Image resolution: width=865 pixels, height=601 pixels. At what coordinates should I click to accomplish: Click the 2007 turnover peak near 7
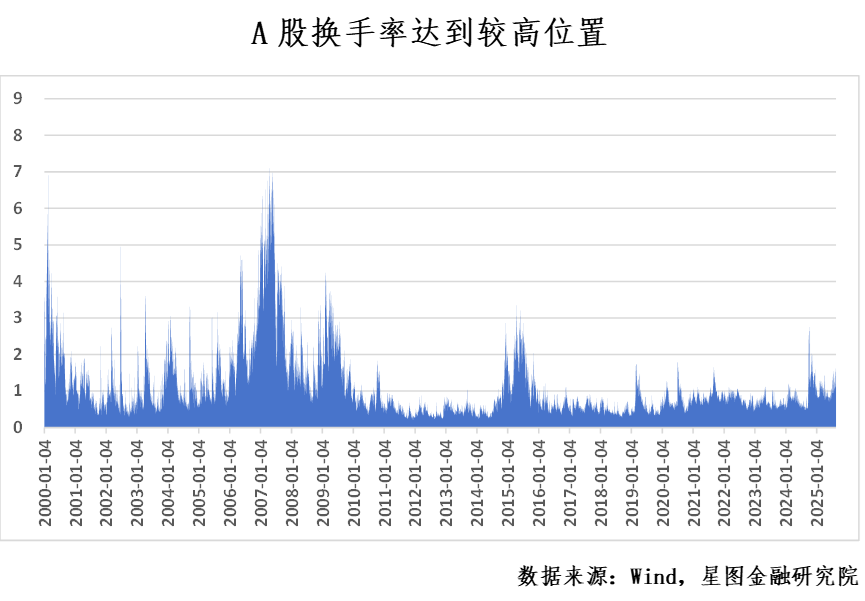[x=270, y=172]
